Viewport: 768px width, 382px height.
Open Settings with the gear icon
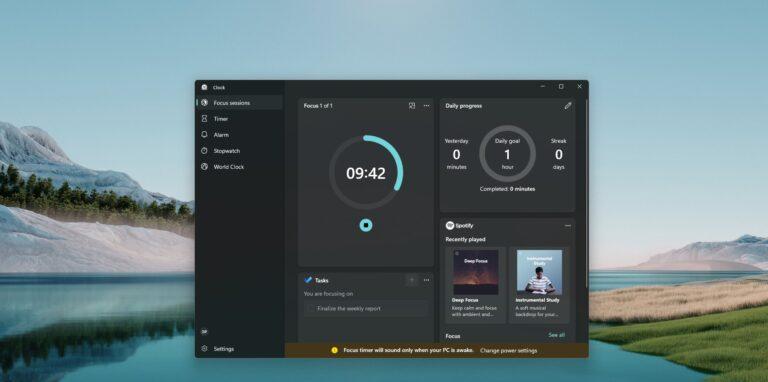coord(204,349)
